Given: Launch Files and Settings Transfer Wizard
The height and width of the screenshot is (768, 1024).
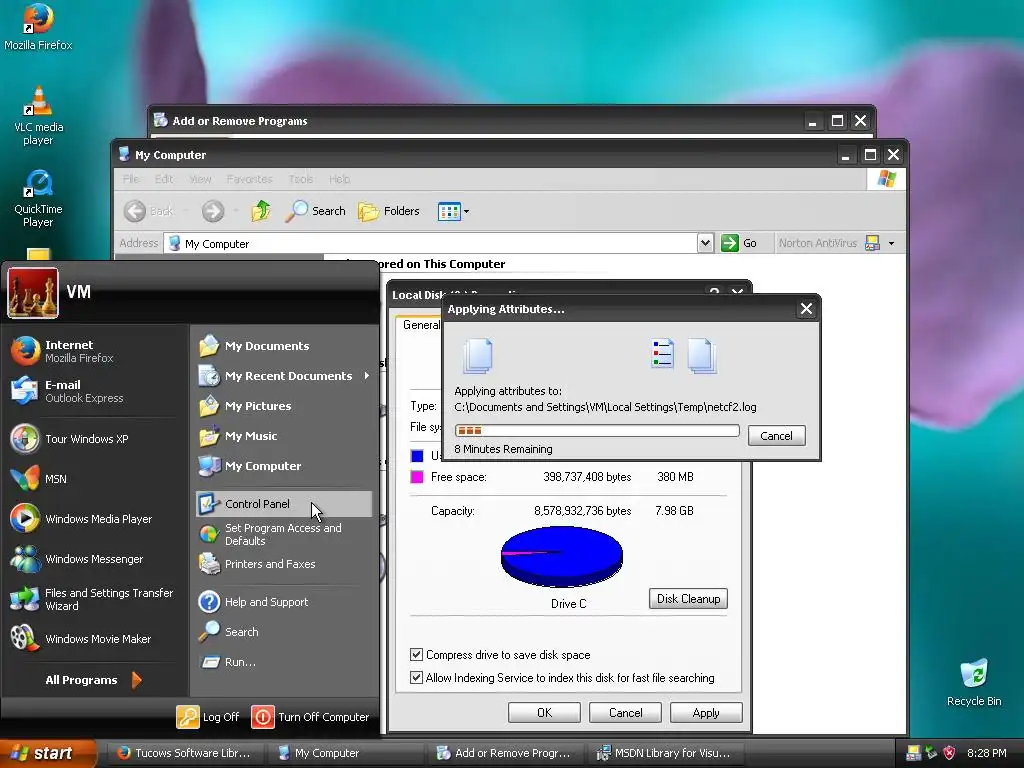Looking at the screenshot, I should 95,599.
